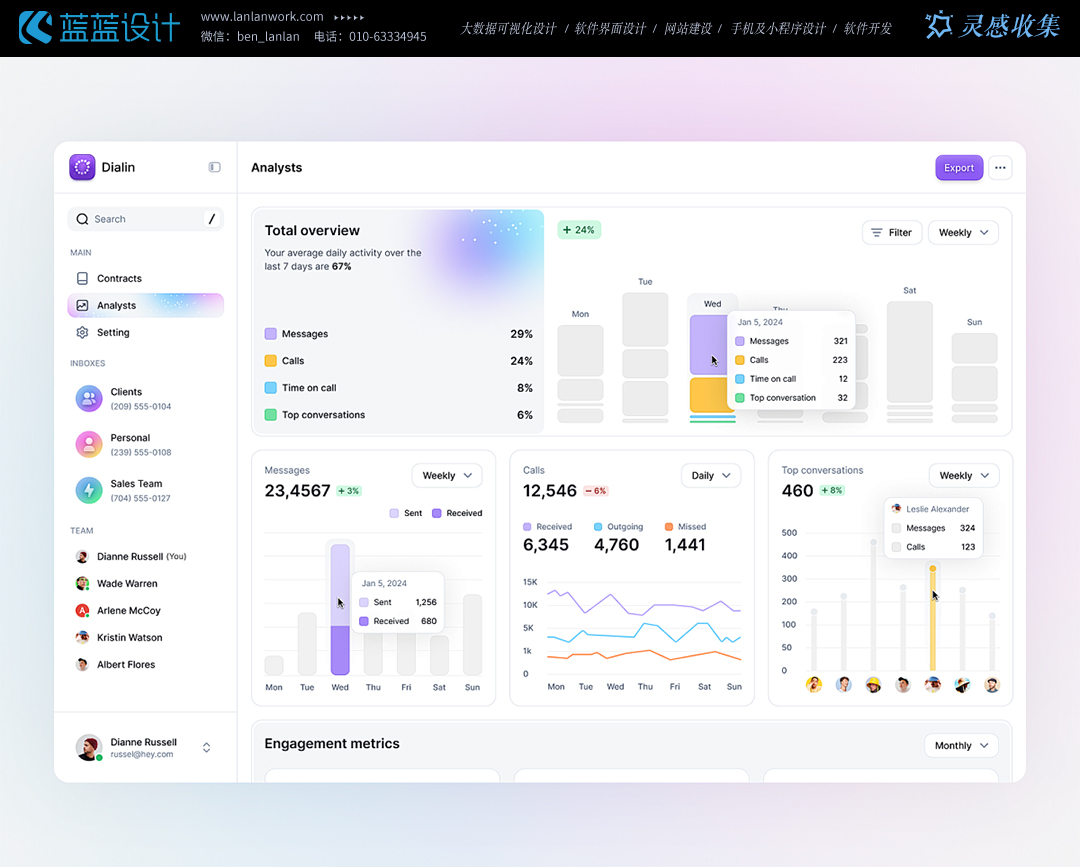Image resolution: width=1080 pixels, height=867 pixels.
Task: Select Wade Warren from the team list
Action: [x=127, y=584]
